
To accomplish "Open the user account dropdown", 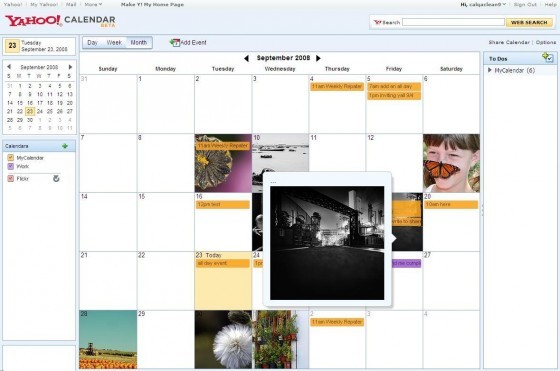I will click(483, 5).
